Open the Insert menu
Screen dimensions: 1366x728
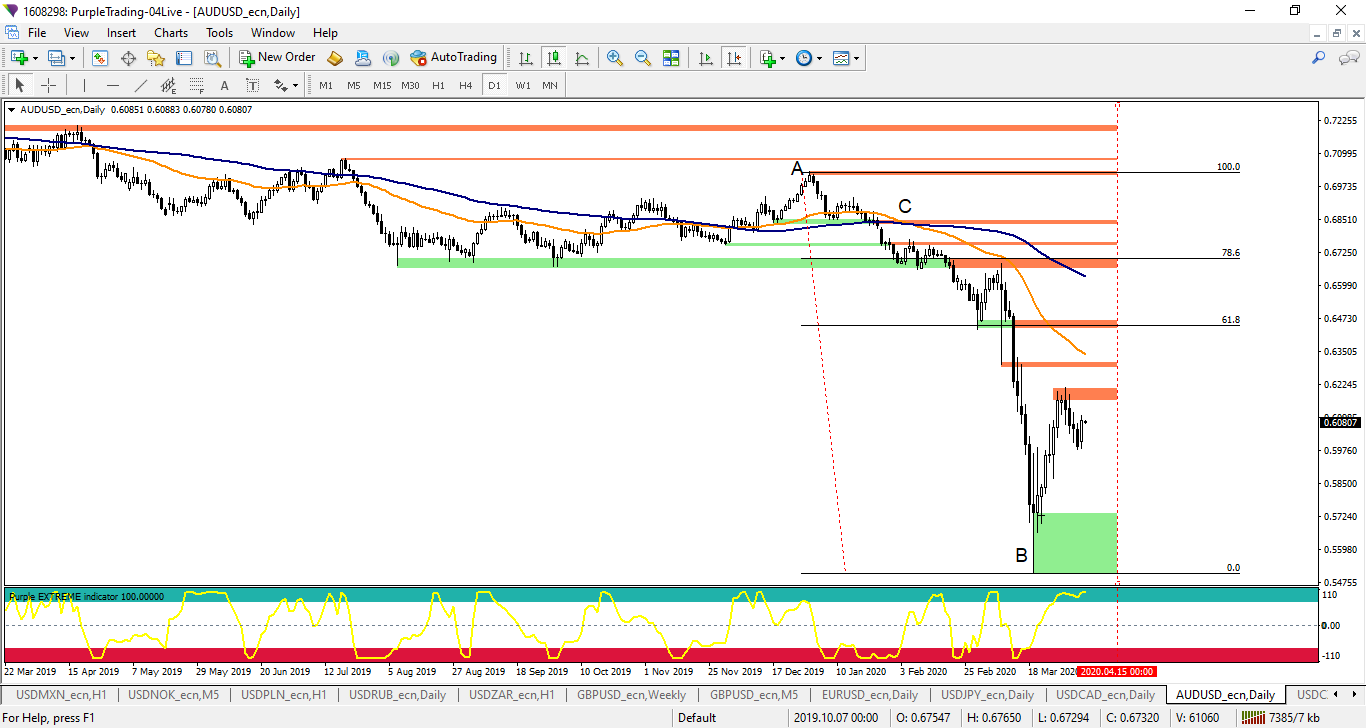122,33
